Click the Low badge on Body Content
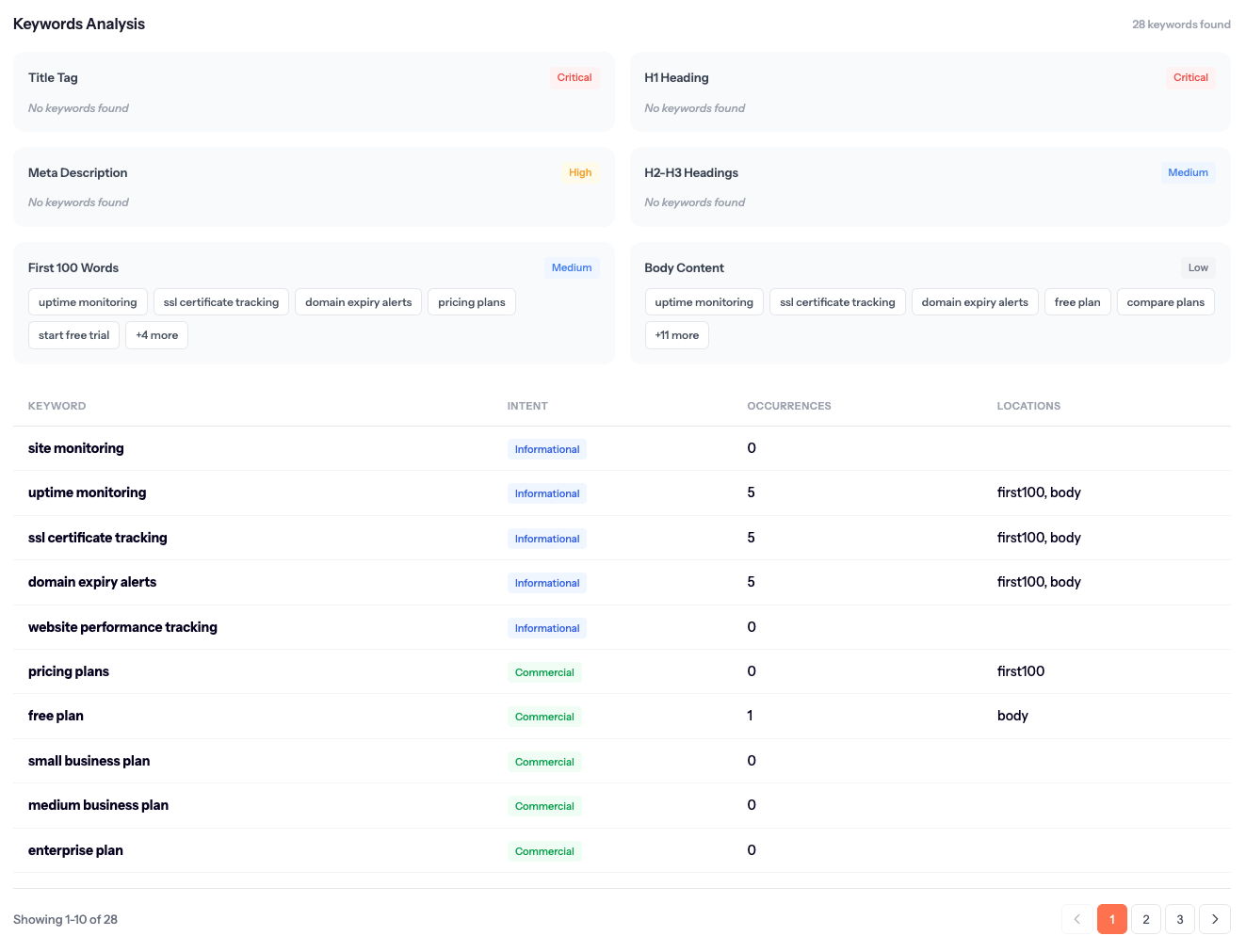The height and width of the screenshot is (952, 1246). pos(1197,267)
